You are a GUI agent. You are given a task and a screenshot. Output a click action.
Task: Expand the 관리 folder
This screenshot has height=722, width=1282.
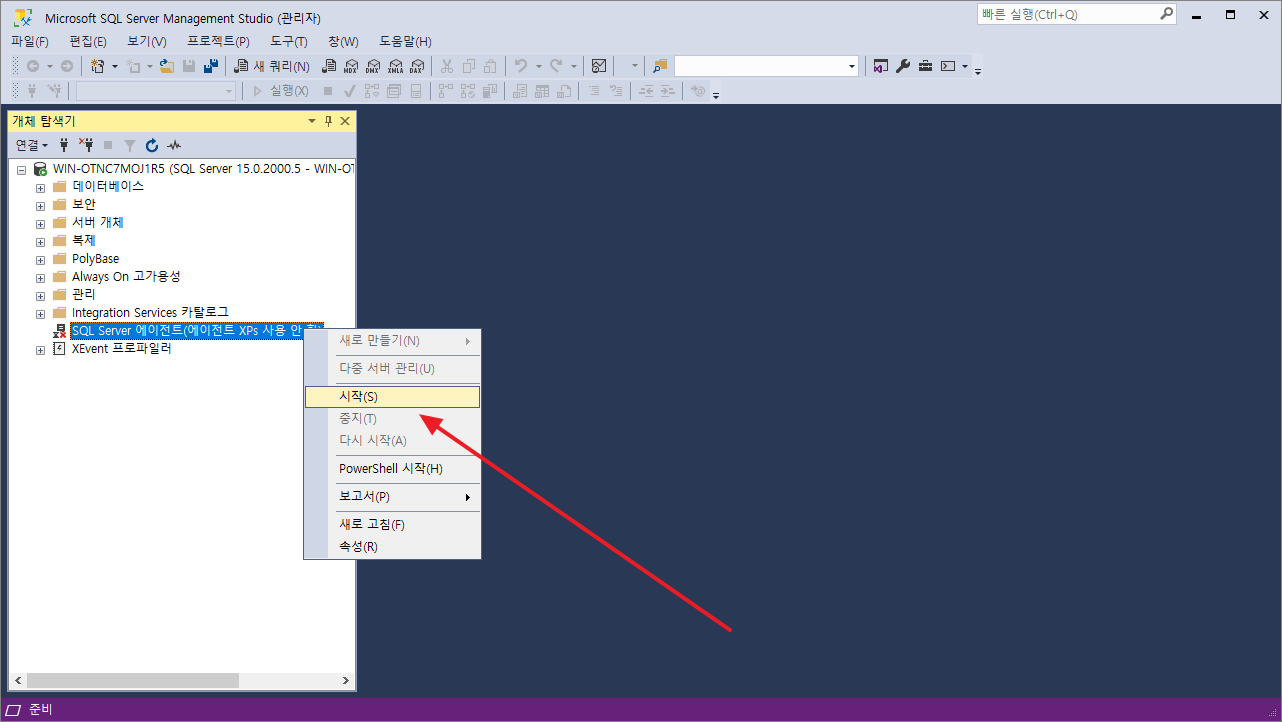41,296
